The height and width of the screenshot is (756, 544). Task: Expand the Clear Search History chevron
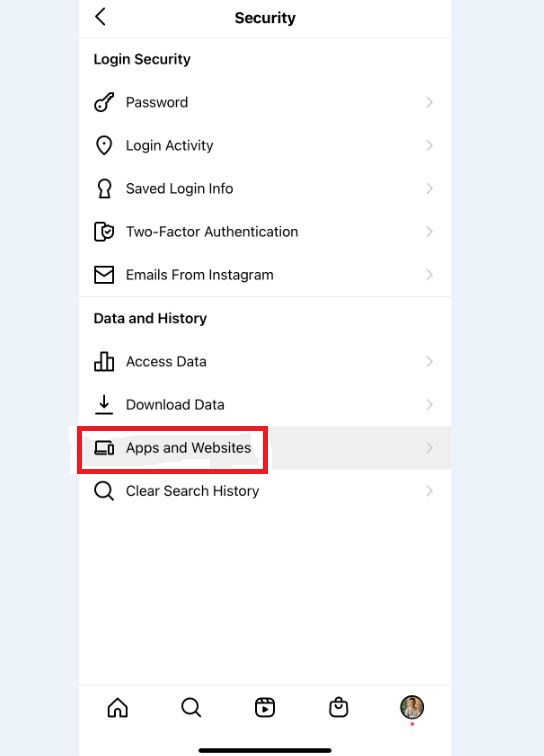pyautogui.click(x=429, y=491)
